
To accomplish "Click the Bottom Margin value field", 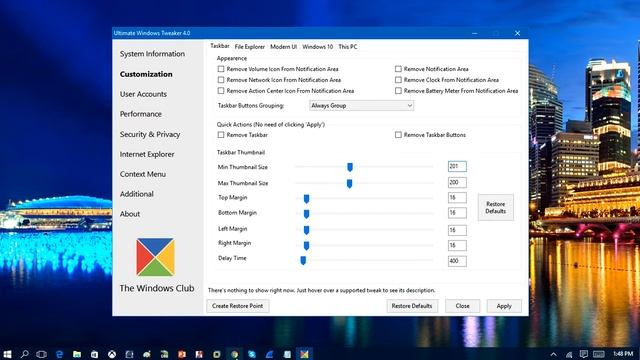I will (x=457, y=213).
